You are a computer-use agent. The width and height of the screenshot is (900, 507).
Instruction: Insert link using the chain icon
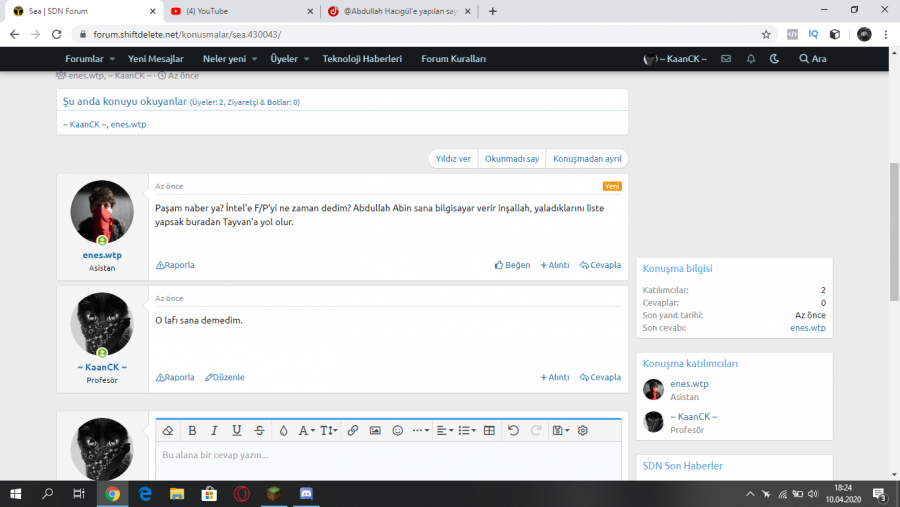[x=352, y=431]
